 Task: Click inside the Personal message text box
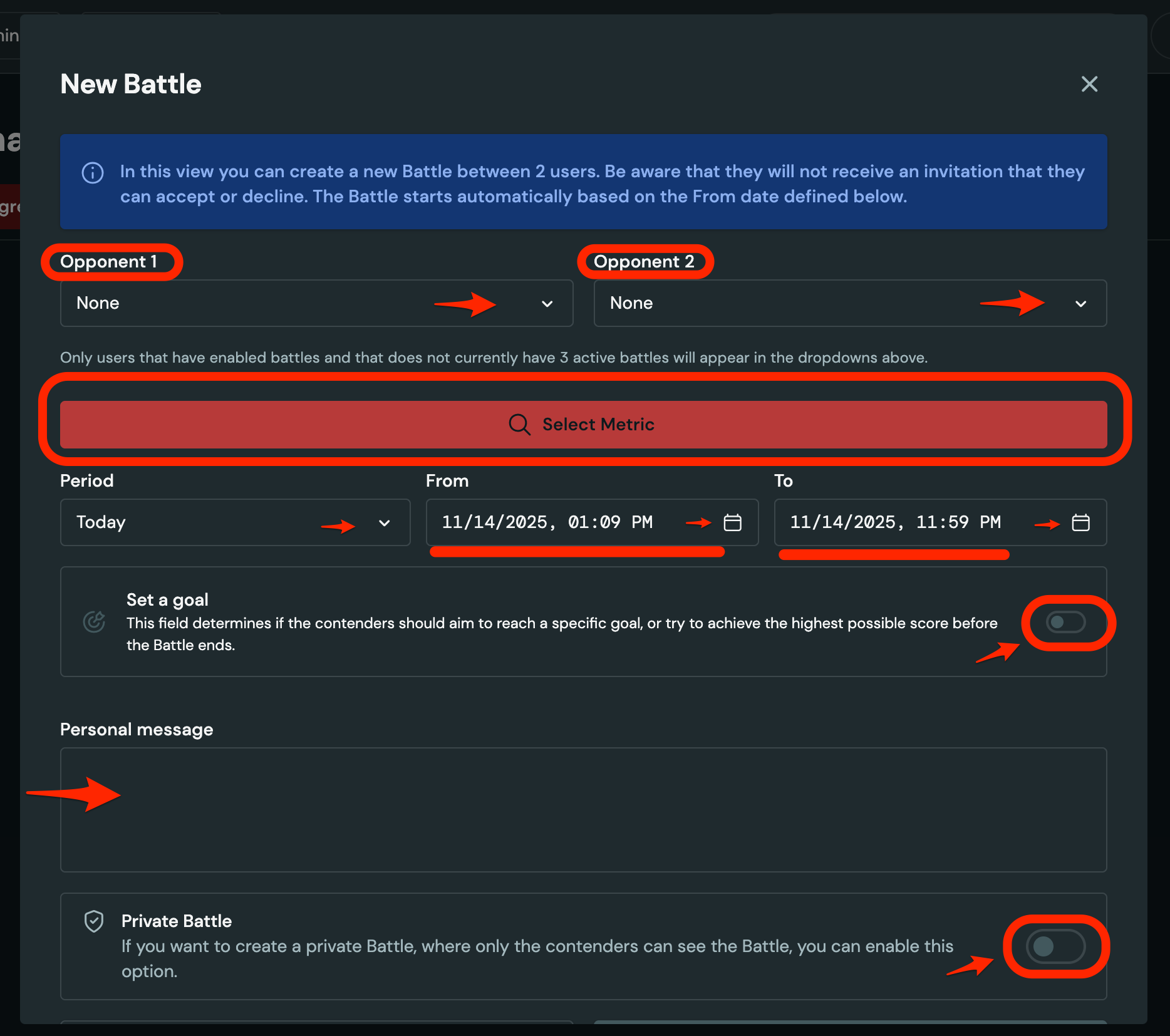(x=582, y=809)
